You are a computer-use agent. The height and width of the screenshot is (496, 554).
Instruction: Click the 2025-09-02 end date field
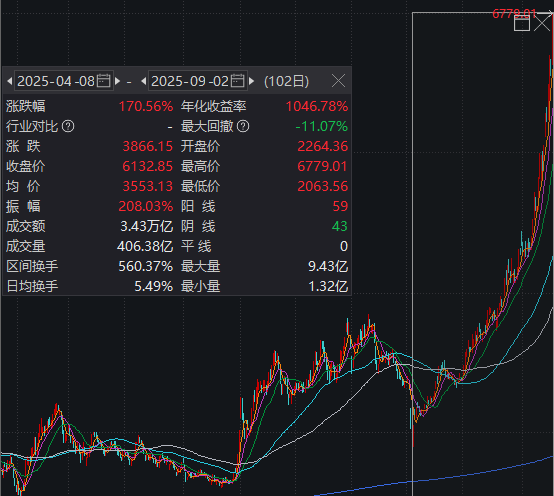pyautogui.click(x=198, y=81)
